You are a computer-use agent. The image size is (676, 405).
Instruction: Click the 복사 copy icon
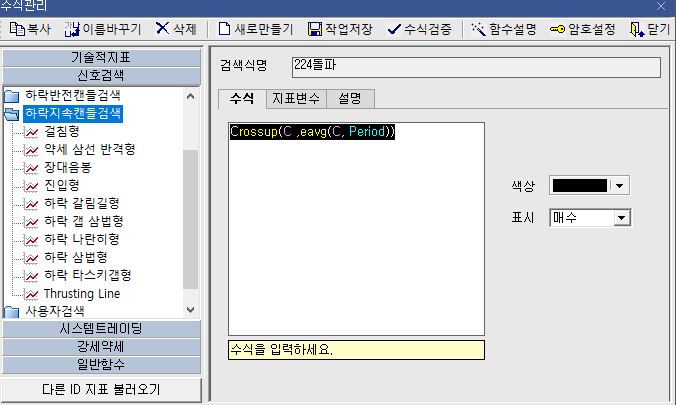[17, 29]
